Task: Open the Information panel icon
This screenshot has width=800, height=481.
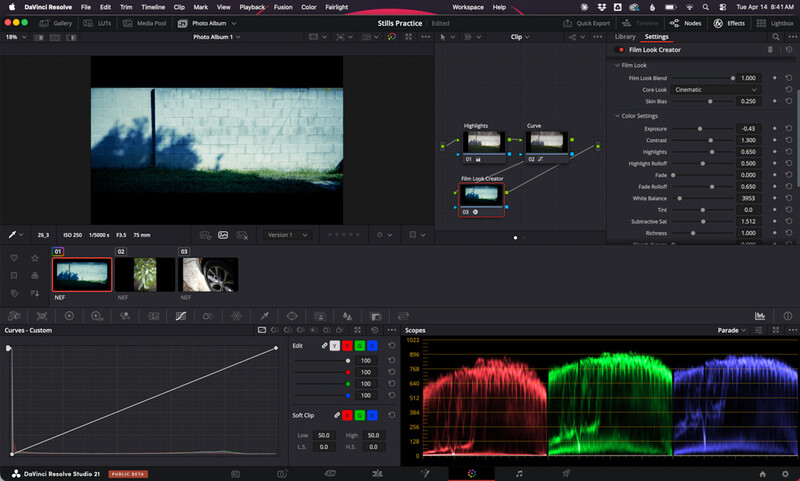Action: [x=788, y=316]
